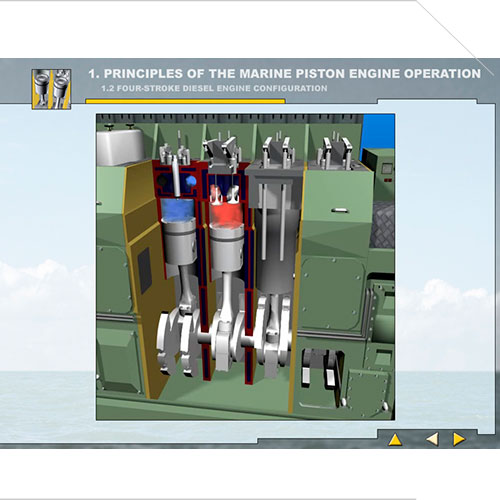Screen dimensions: 500x500
Task: Click the blue intake air charge in the cylinder
Action: pyautogui.click(x=177, y=210)
